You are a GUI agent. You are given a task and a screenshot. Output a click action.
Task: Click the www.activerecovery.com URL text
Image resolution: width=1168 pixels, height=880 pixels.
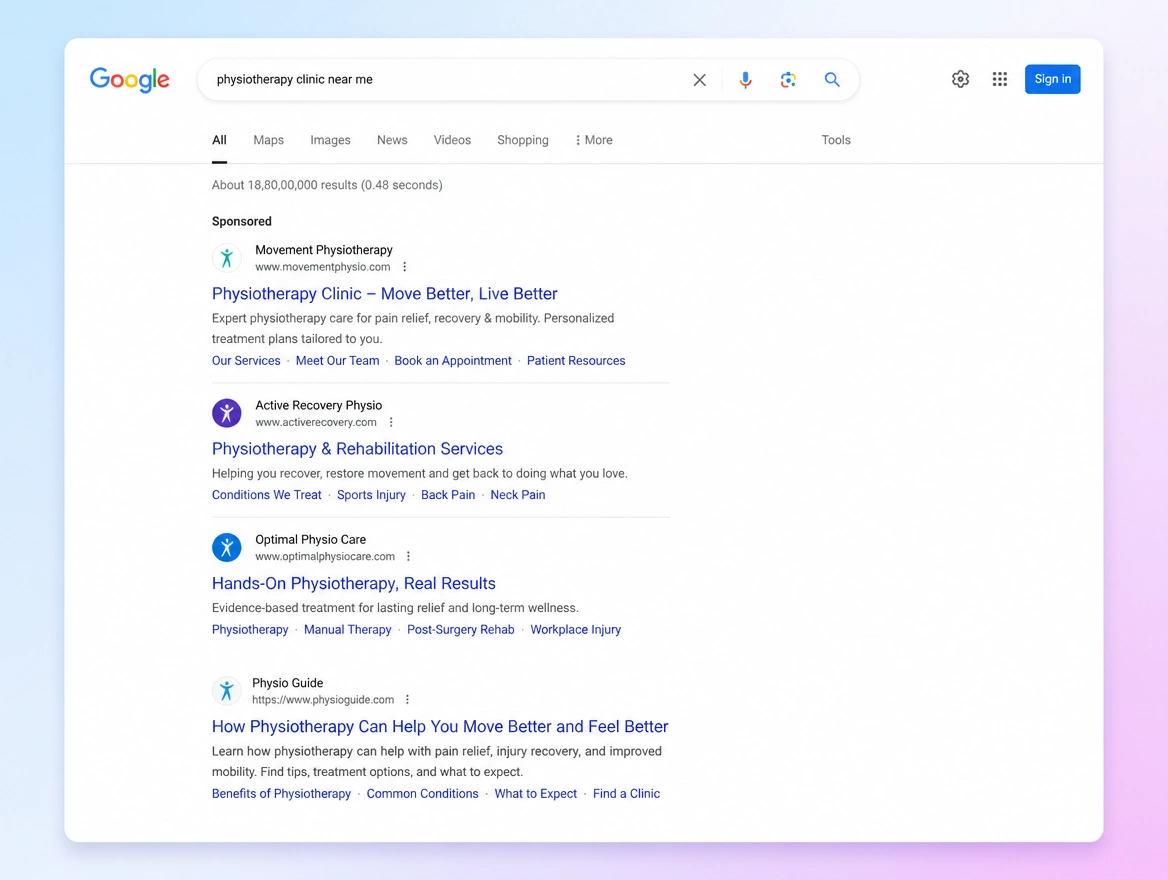click(316, 422)
